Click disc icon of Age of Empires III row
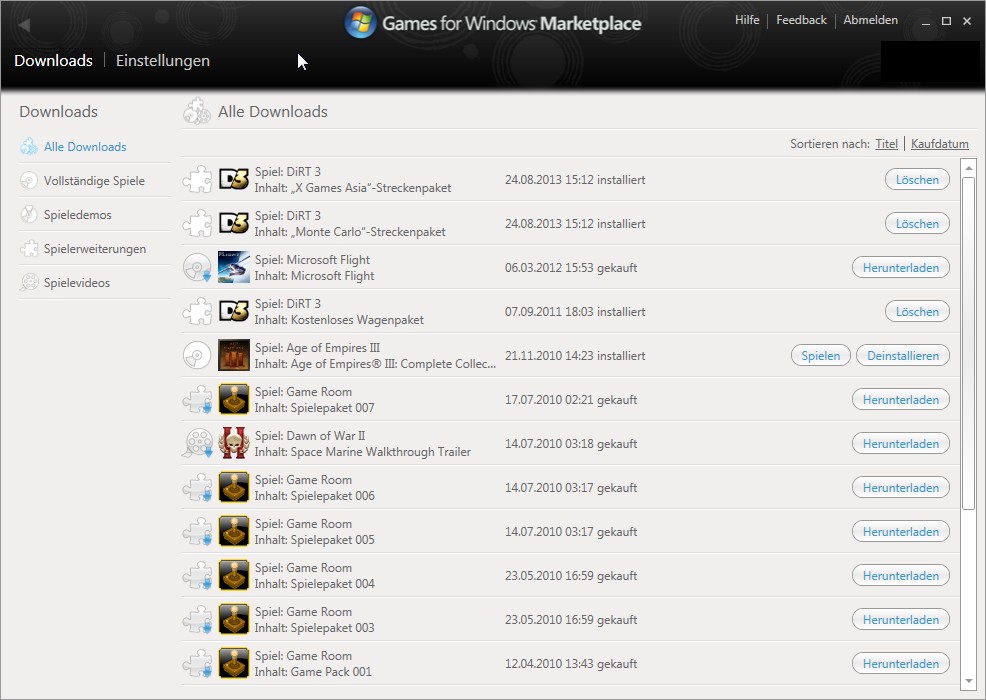 (197, 355)
